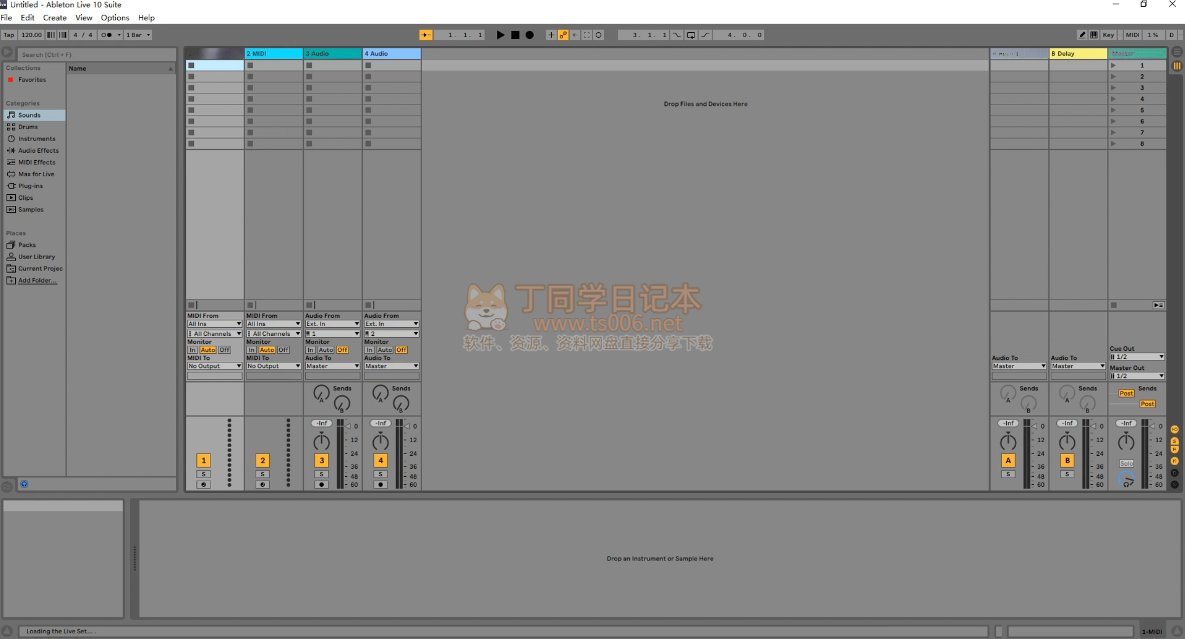Image resolution: width=1185 pixels, height=639 pixels.
Task: Arm track 3 Audio for recording
Action: click(x=321, y=484)
